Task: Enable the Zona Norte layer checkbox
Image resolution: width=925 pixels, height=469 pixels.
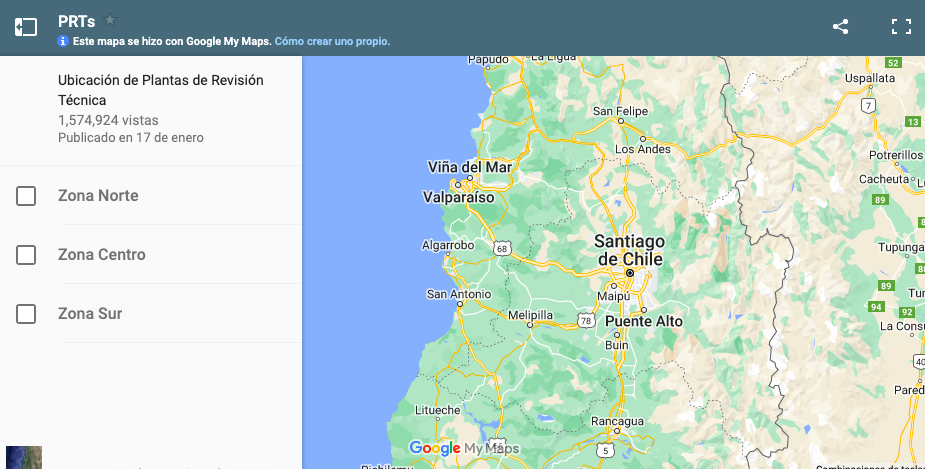Action: point(26,196)
